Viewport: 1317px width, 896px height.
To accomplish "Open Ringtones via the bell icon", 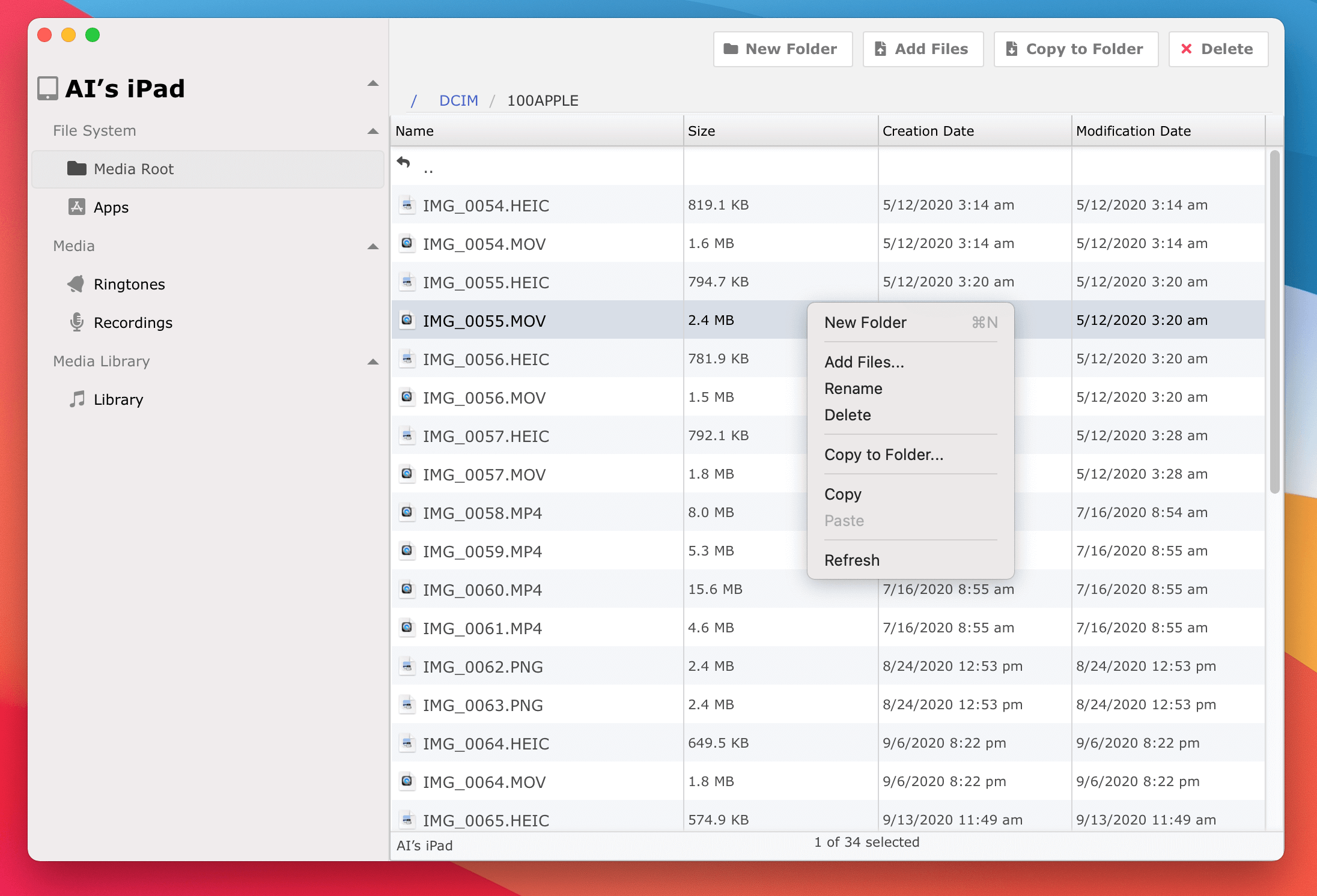I will tap(76, 283).
